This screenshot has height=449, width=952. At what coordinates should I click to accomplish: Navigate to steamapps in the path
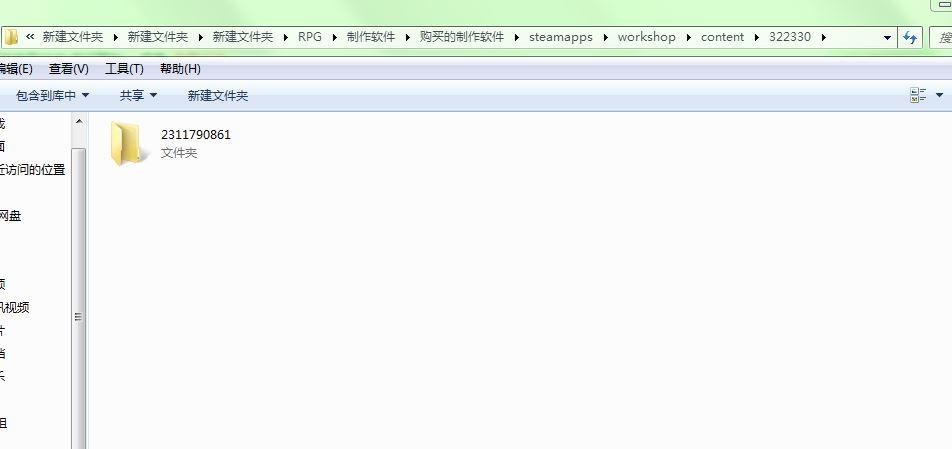(560, 36)
